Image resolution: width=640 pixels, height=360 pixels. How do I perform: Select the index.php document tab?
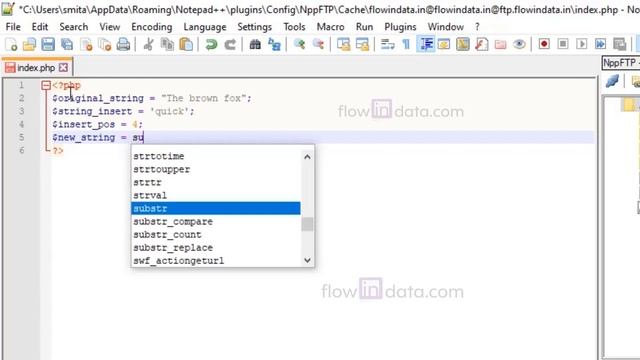(36, 67)
